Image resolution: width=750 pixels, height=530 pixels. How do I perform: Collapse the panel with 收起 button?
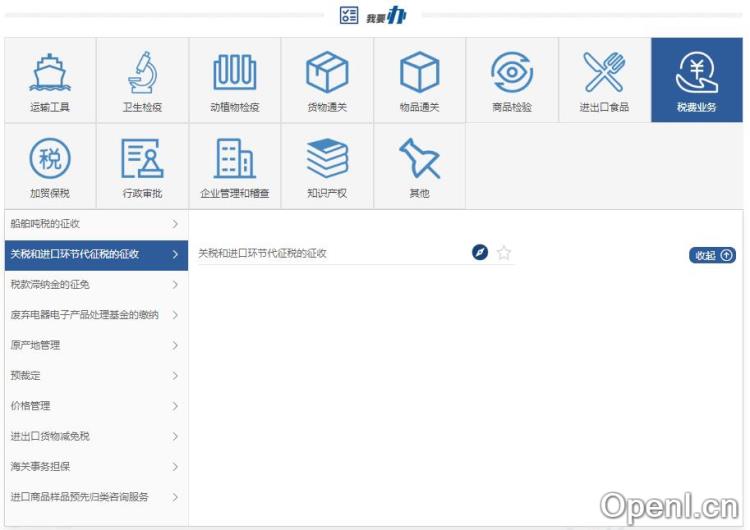point(712,255)
